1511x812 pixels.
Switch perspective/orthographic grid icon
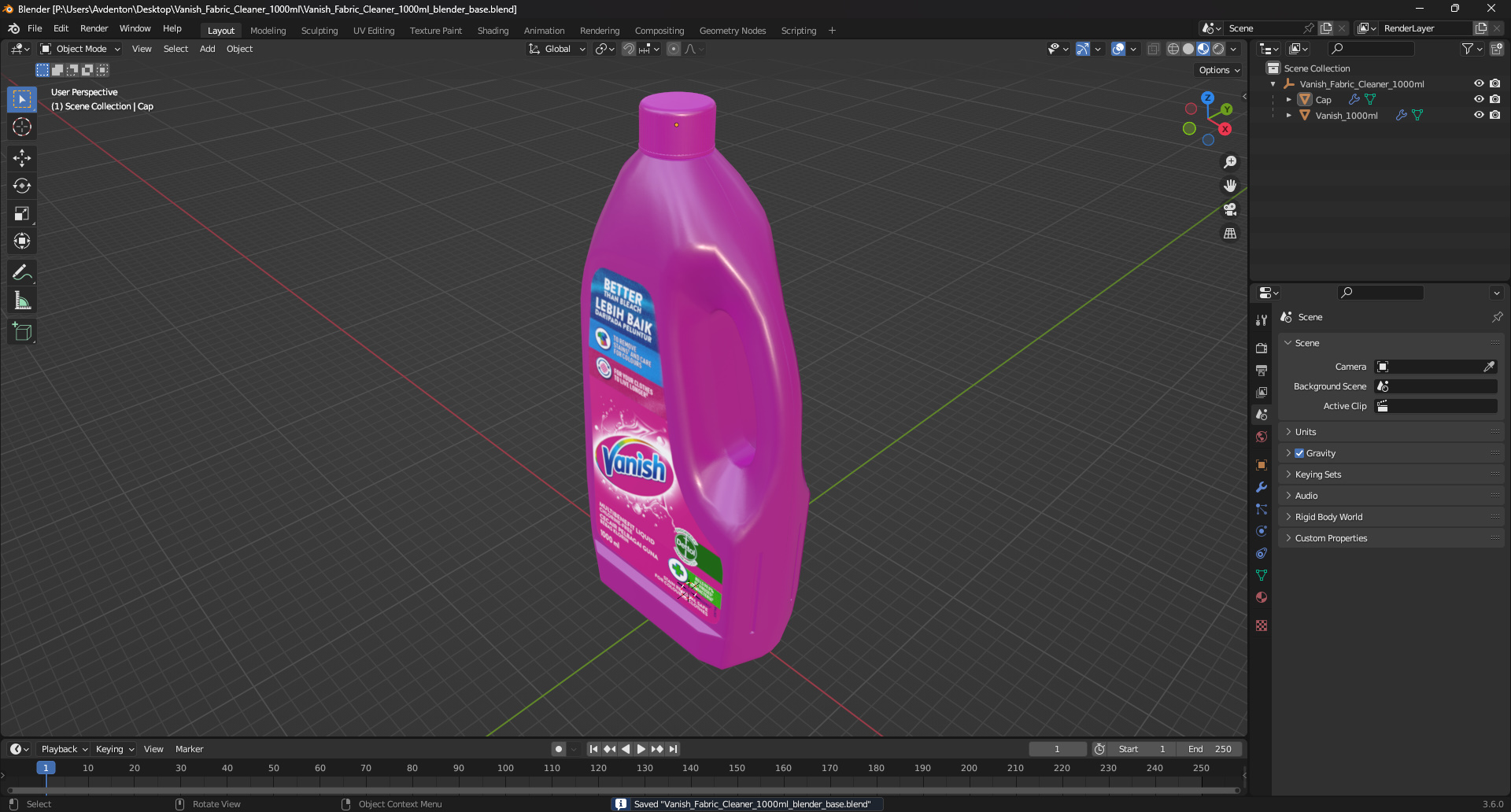pos(1230,234)
